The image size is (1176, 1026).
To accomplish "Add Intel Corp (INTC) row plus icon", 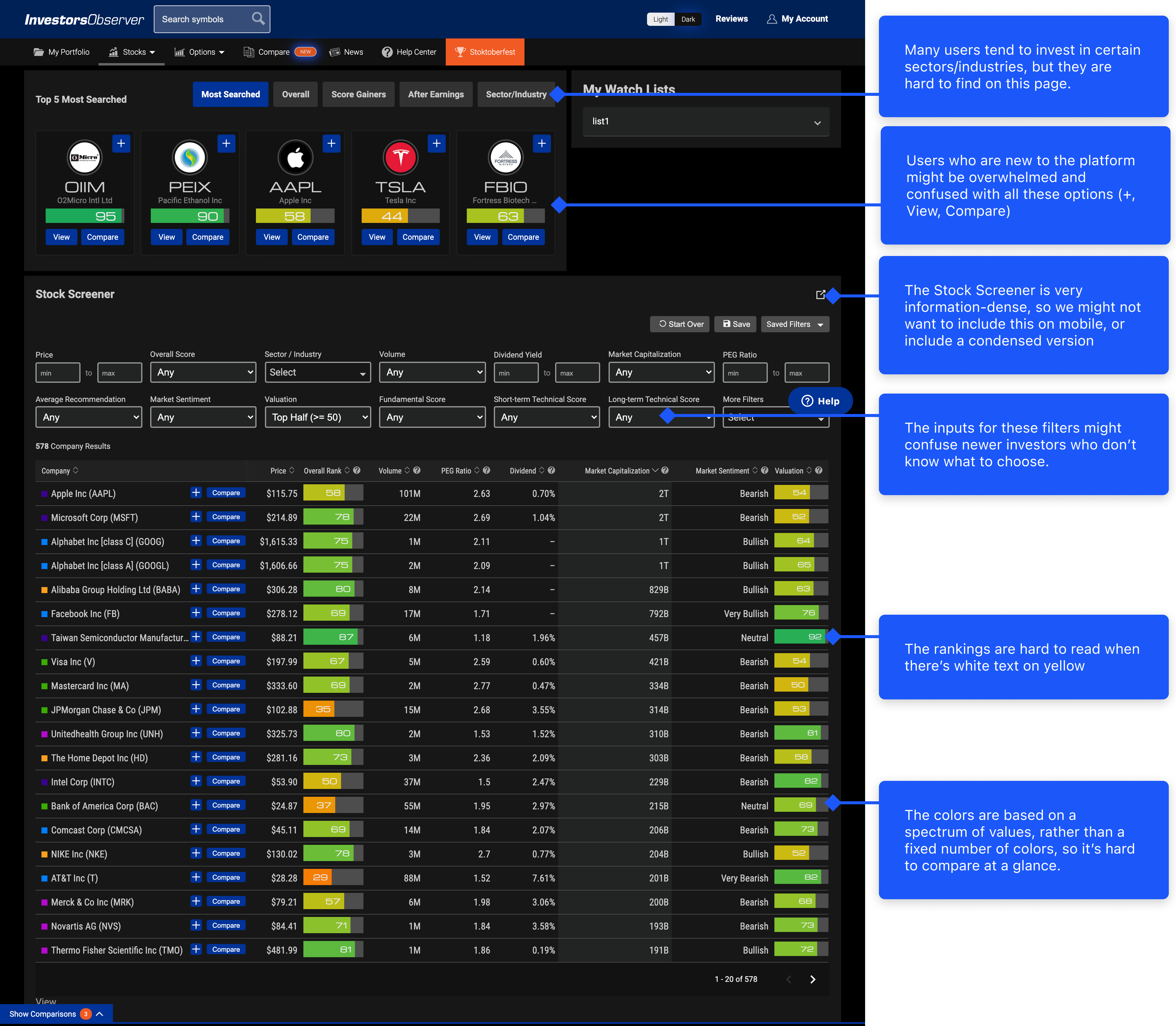I will [x=196, y=781].
